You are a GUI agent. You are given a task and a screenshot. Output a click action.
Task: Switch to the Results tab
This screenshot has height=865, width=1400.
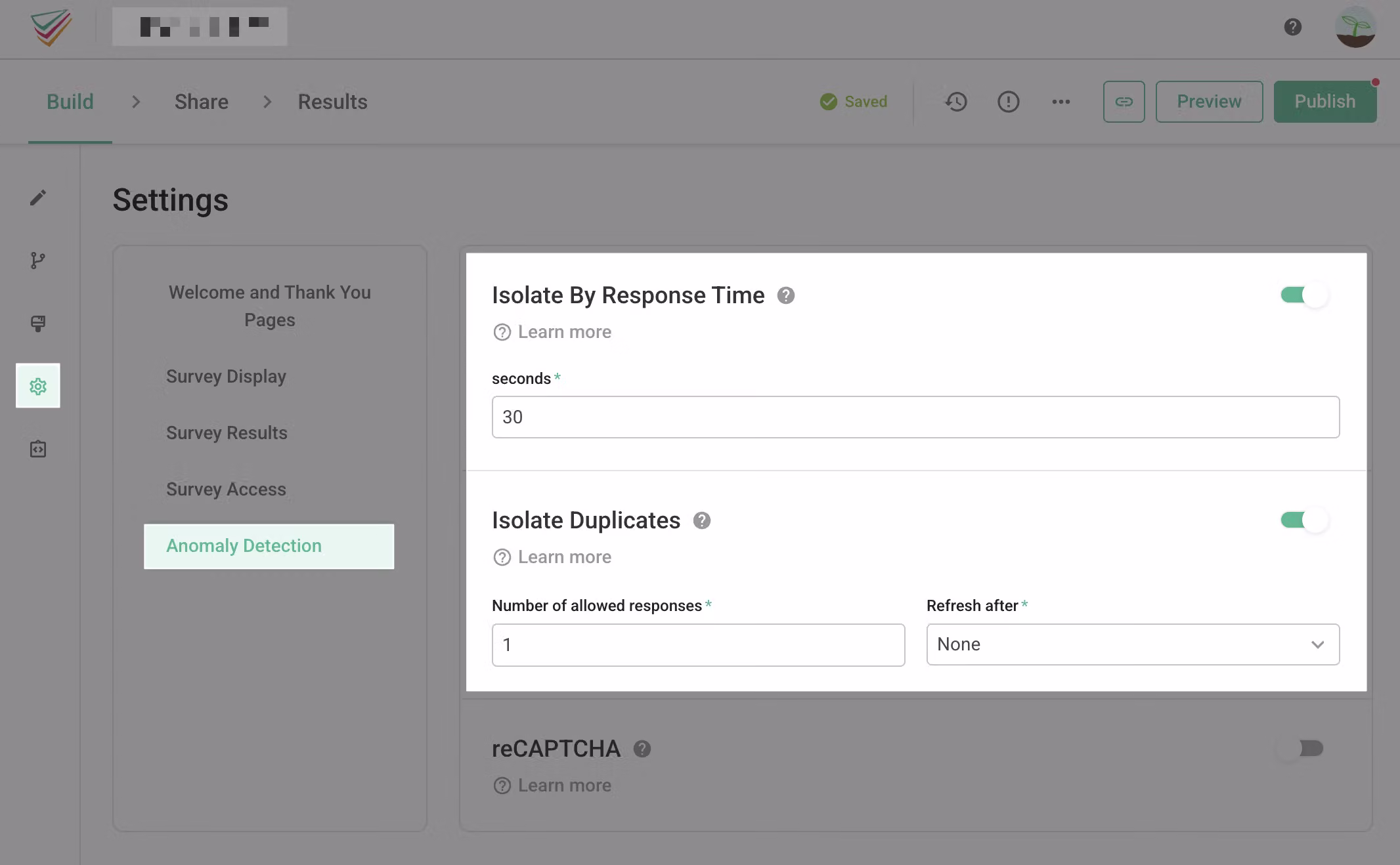(x=333, y=102)
